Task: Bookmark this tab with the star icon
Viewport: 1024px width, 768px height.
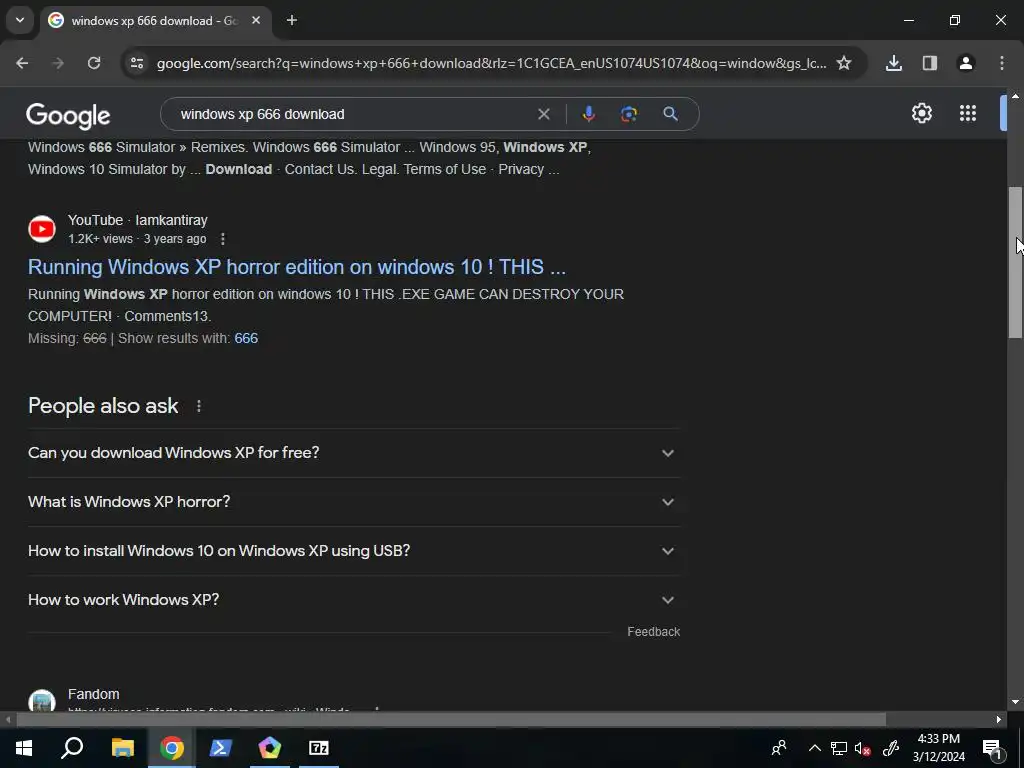Action: click(844, 63)
